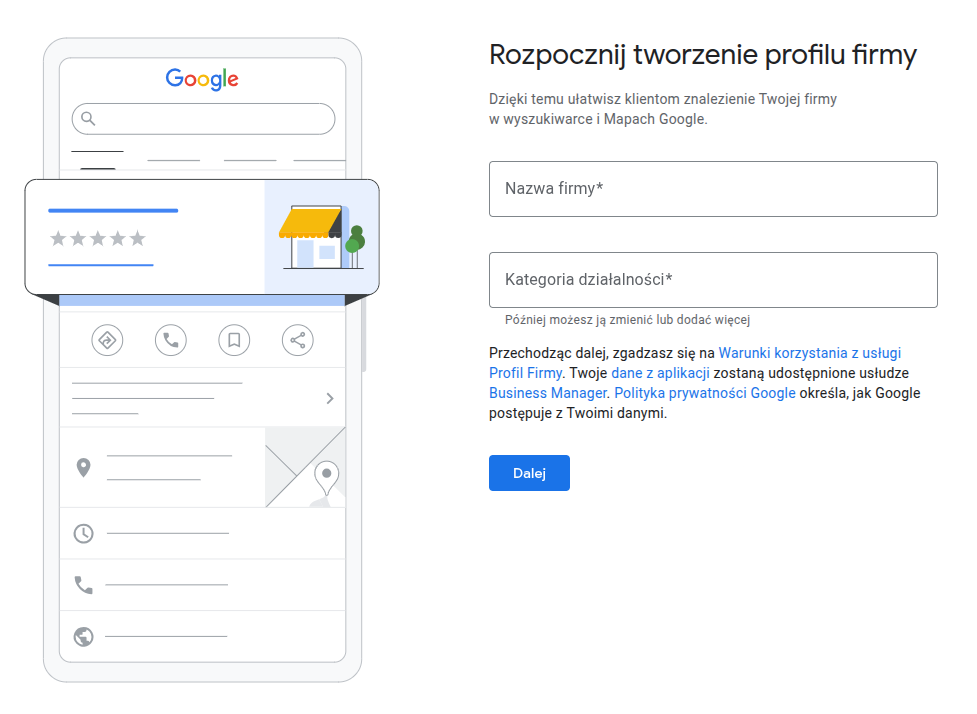
Task: Open the share icon on the mockup
Action: (297, 340)
